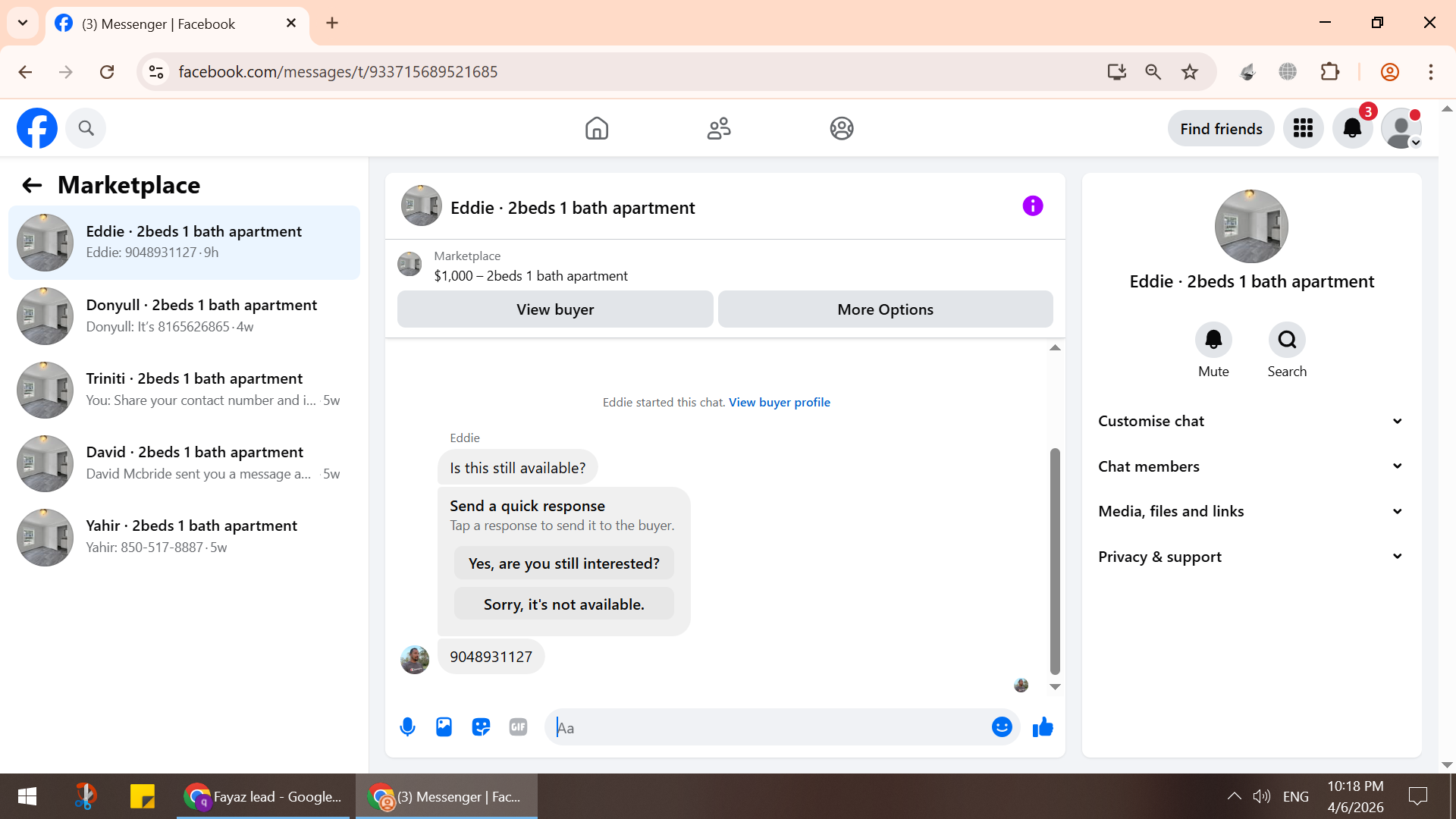Record a voice clip with microphone icon
The width and height of the screenshot is (1456, 819).
tap(407, 727)
